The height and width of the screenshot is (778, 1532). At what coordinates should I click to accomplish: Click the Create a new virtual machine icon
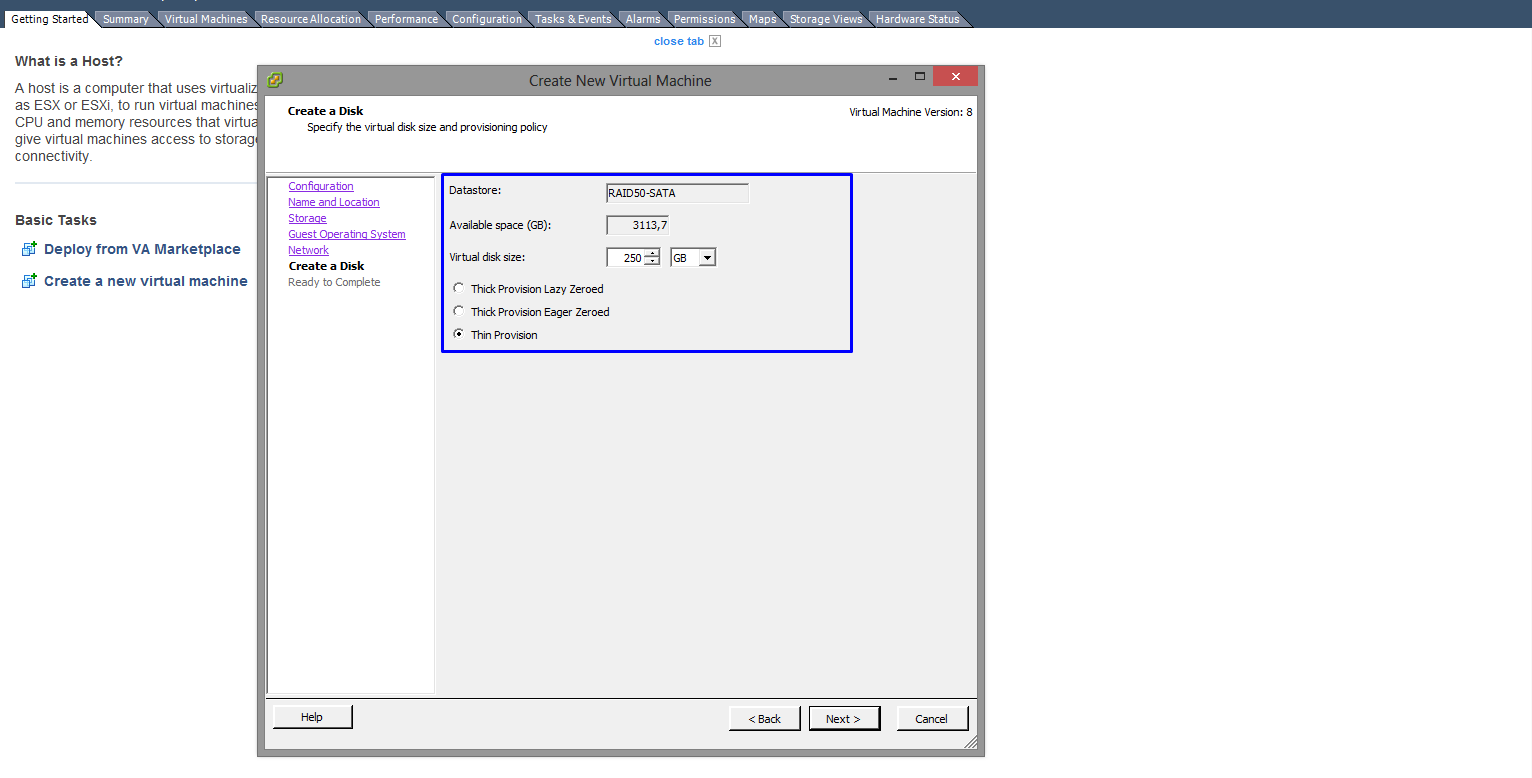(x=28, y=281)
